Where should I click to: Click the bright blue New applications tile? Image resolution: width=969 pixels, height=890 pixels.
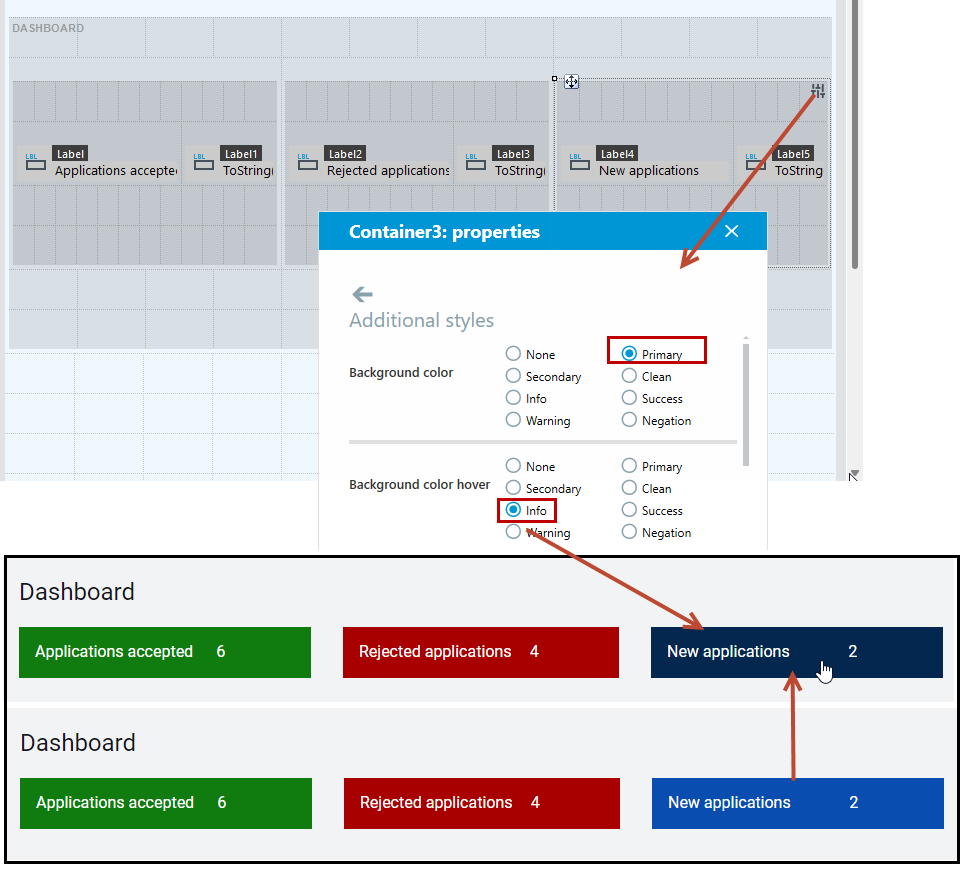coord(798,803)
